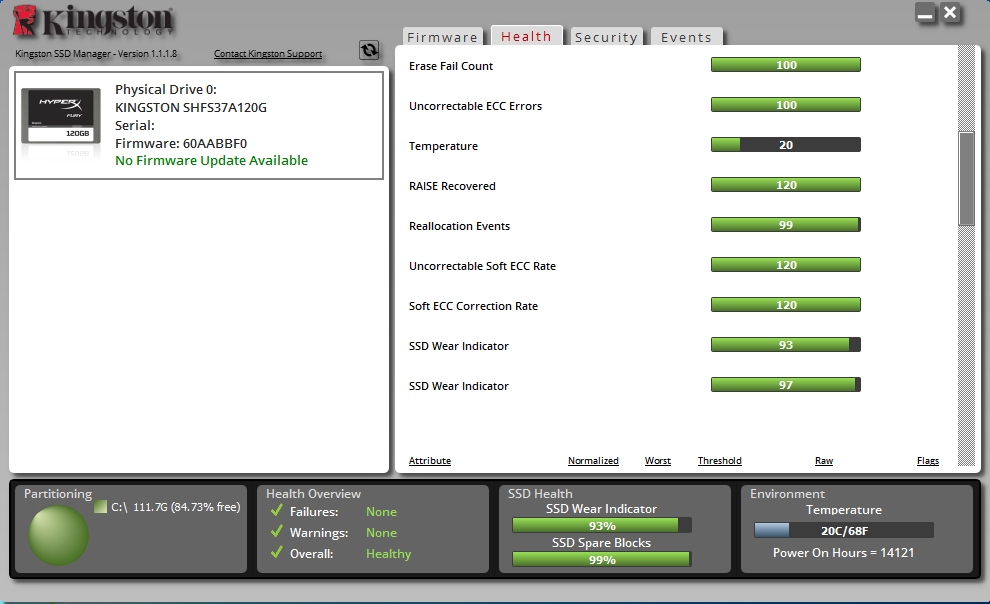
Task: Click the health list scrollbar thumb
Action: (x=967, y=179)
